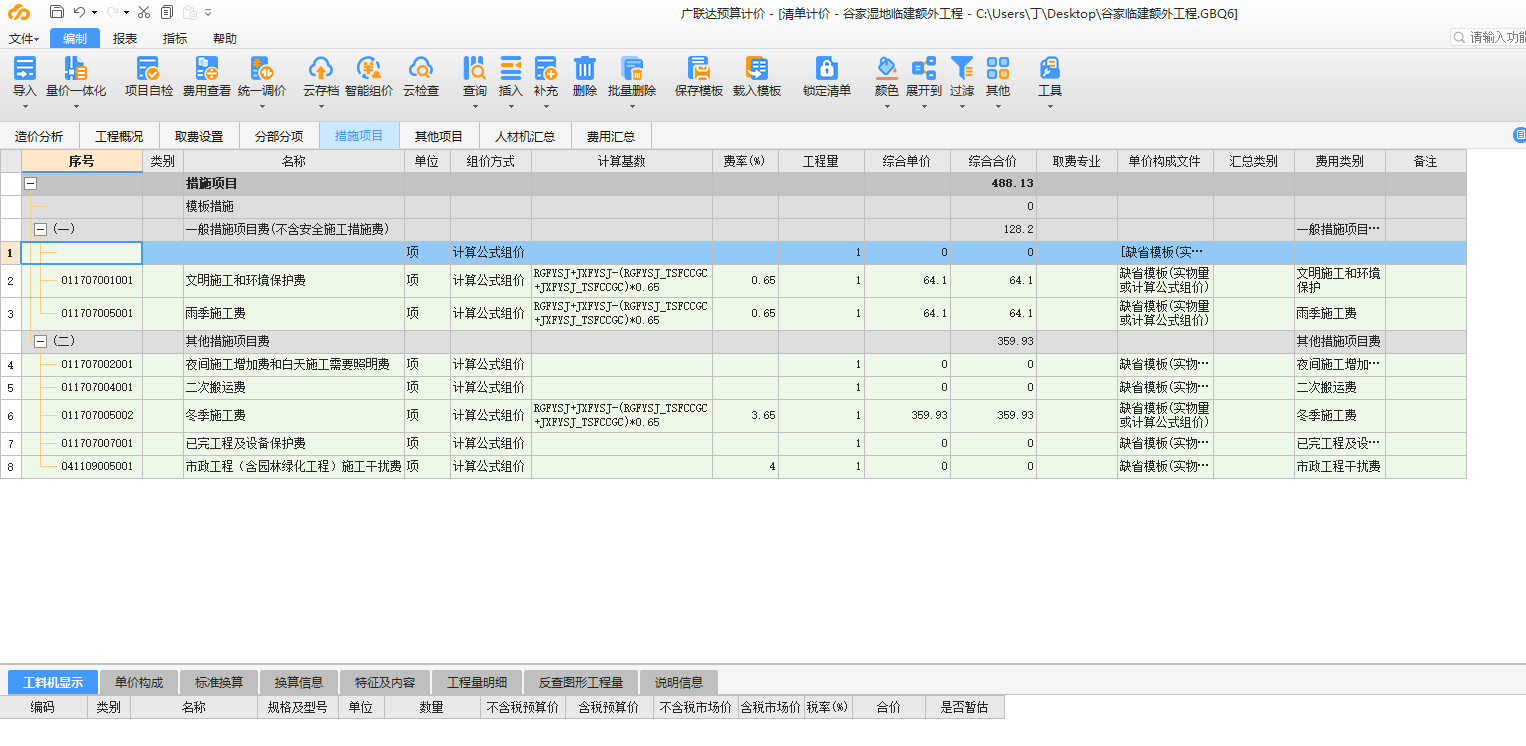Open dropdown arrow under 统一调价

[262, 106]
